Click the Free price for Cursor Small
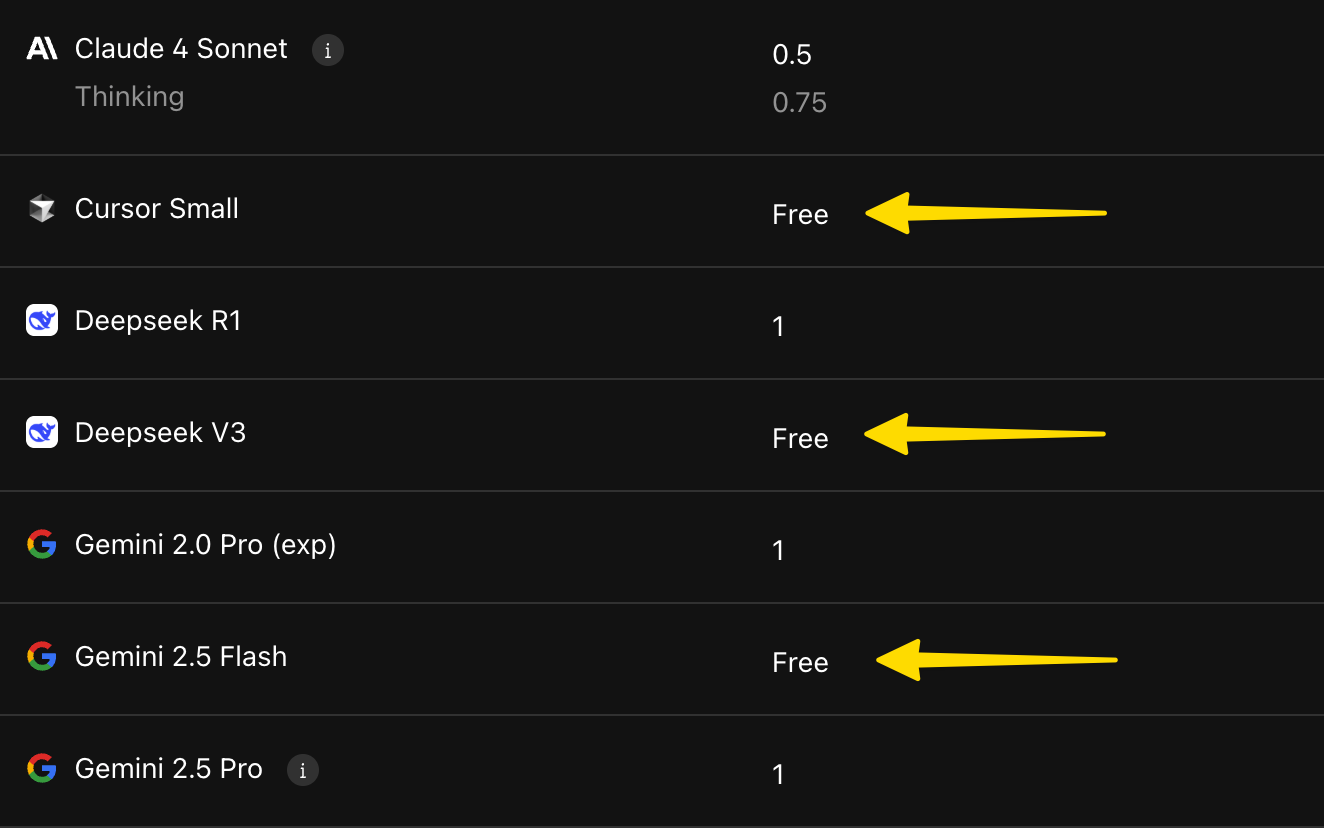Viewport: 1324px width, 828px height. pos(800,215)
